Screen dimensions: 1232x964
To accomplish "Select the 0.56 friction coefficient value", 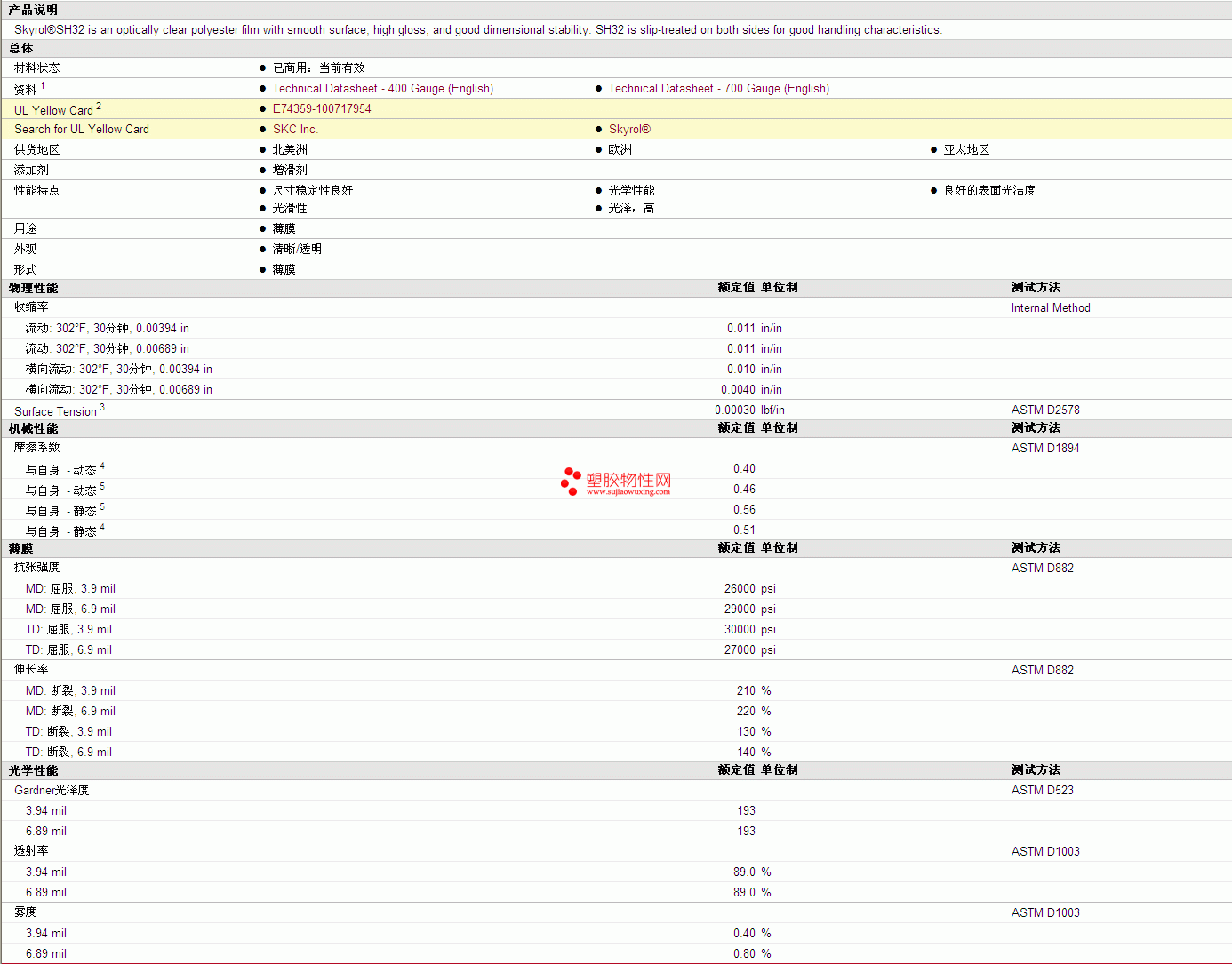I will 744,509.
